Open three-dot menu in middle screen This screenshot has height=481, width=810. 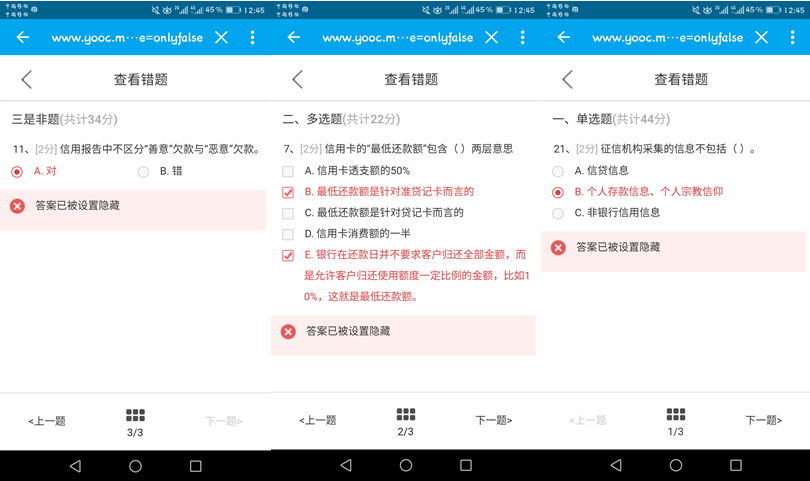522,37
